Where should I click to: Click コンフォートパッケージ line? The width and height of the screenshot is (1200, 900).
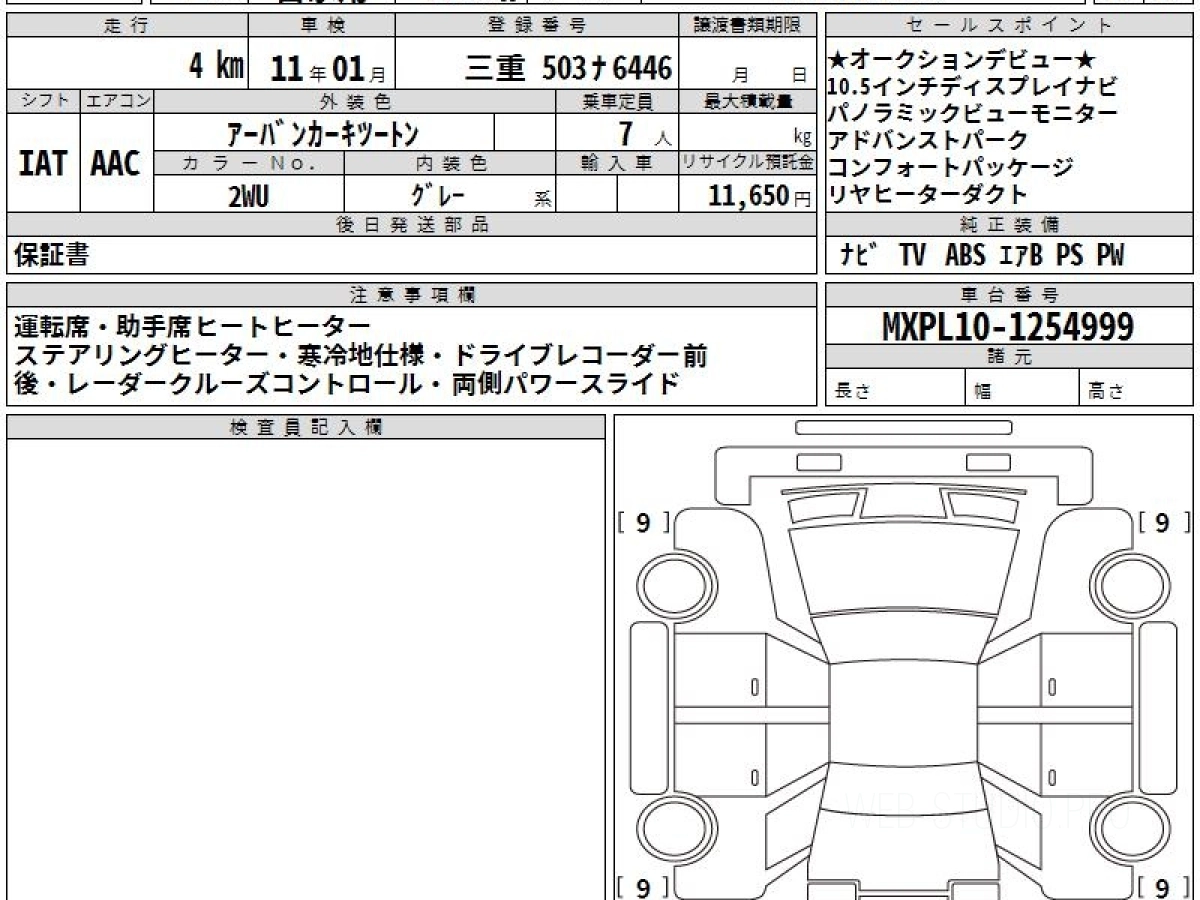[951, 167]
